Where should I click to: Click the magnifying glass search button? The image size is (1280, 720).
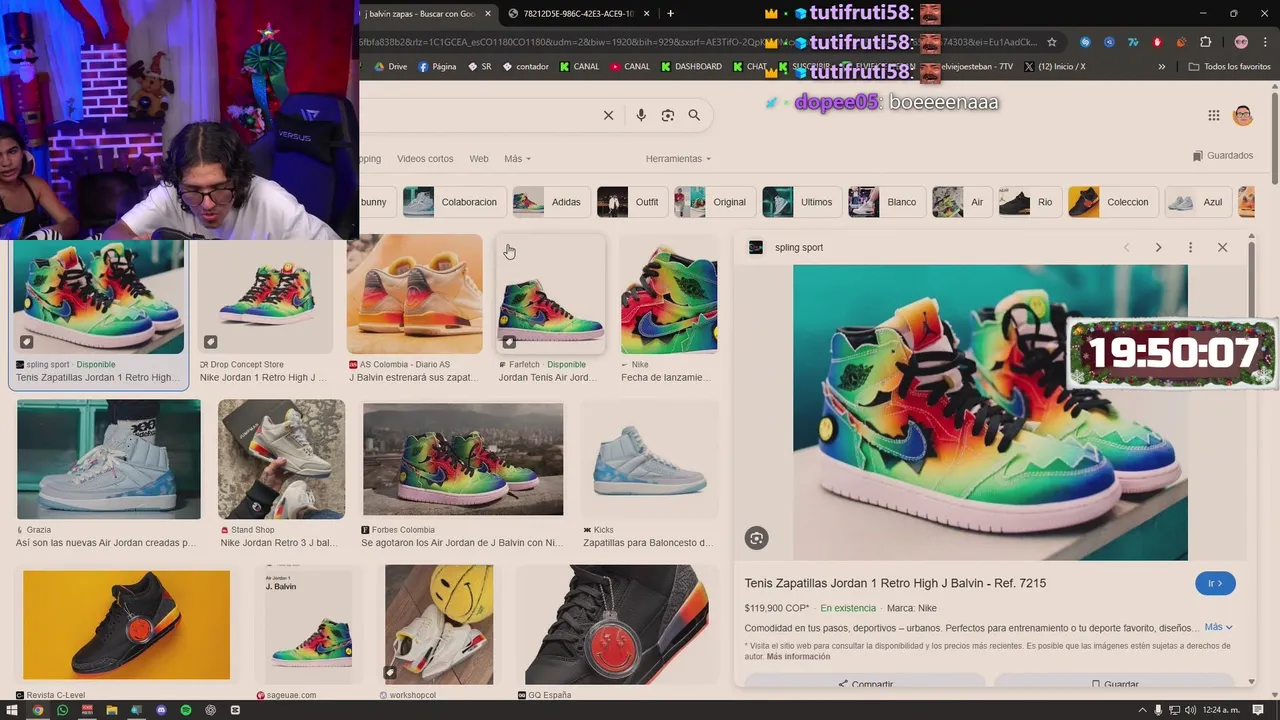(694, 115)
